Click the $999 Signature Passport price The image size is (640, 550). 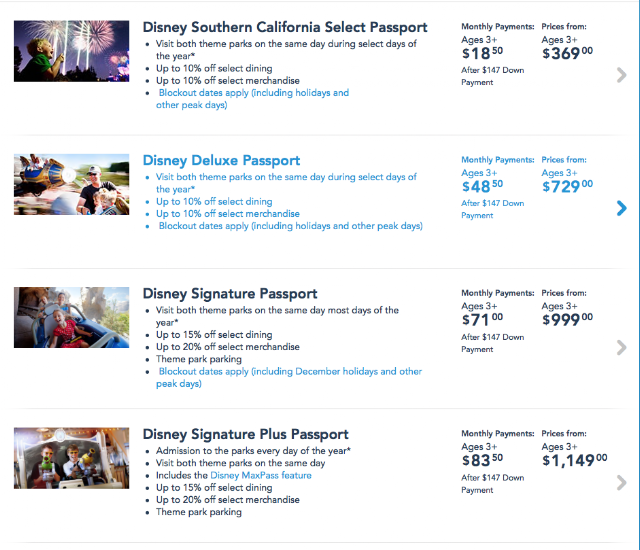567,319
